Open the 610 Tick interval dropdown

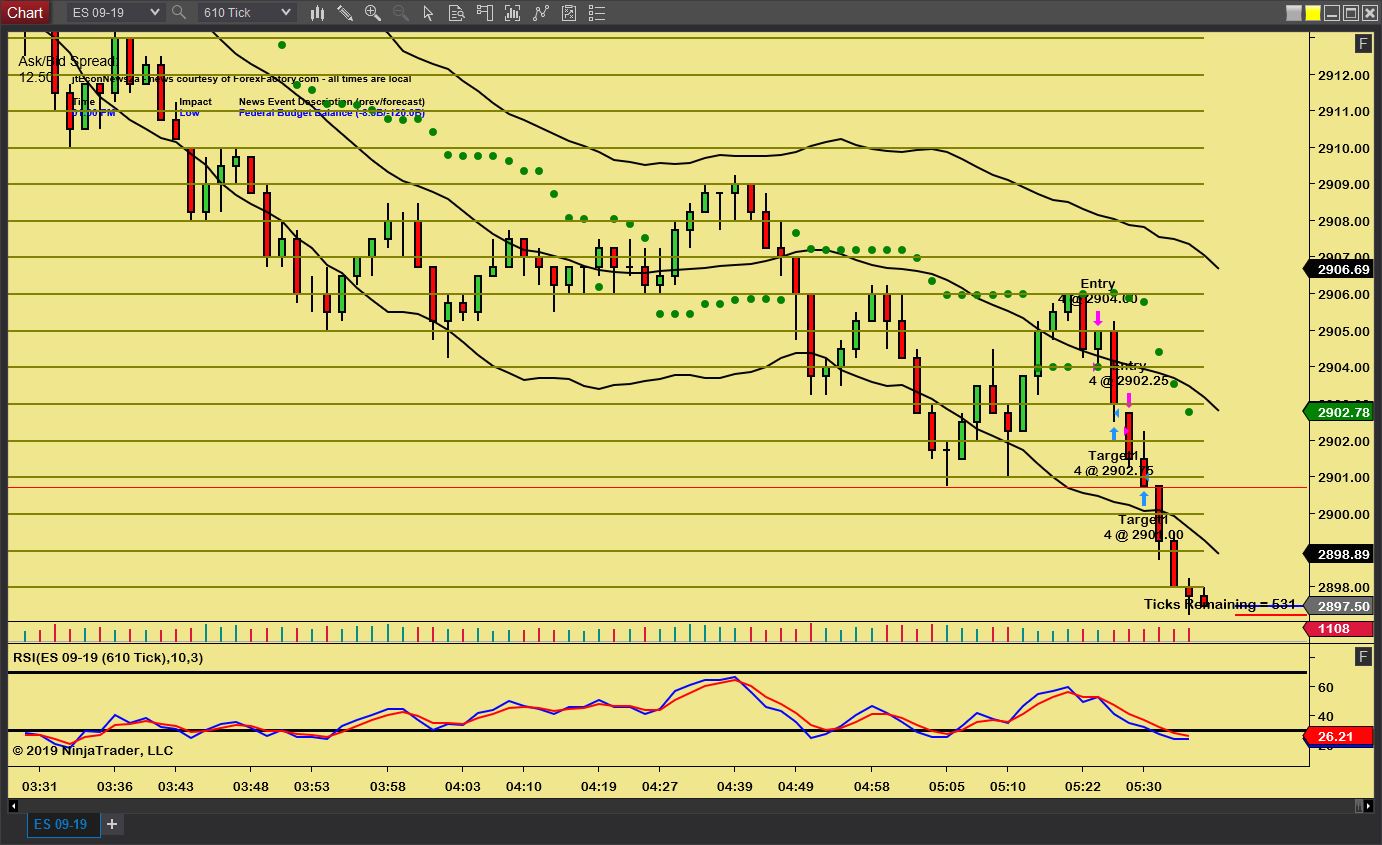(x=246, y=12)
